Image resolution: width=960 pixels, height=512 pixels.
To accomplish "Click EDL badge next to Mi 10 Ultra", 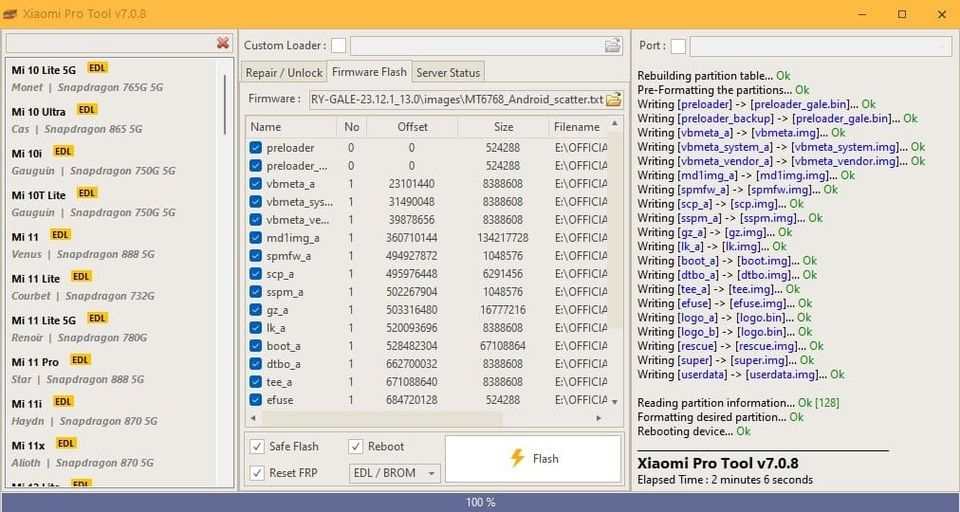I will point(87,109).
